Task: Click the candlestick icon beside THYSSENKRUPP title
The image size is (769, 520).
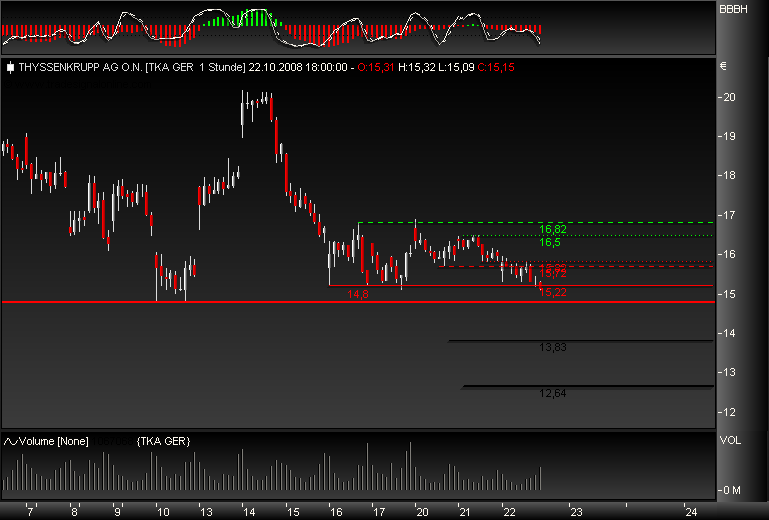Action: click(x=10, y=68)
